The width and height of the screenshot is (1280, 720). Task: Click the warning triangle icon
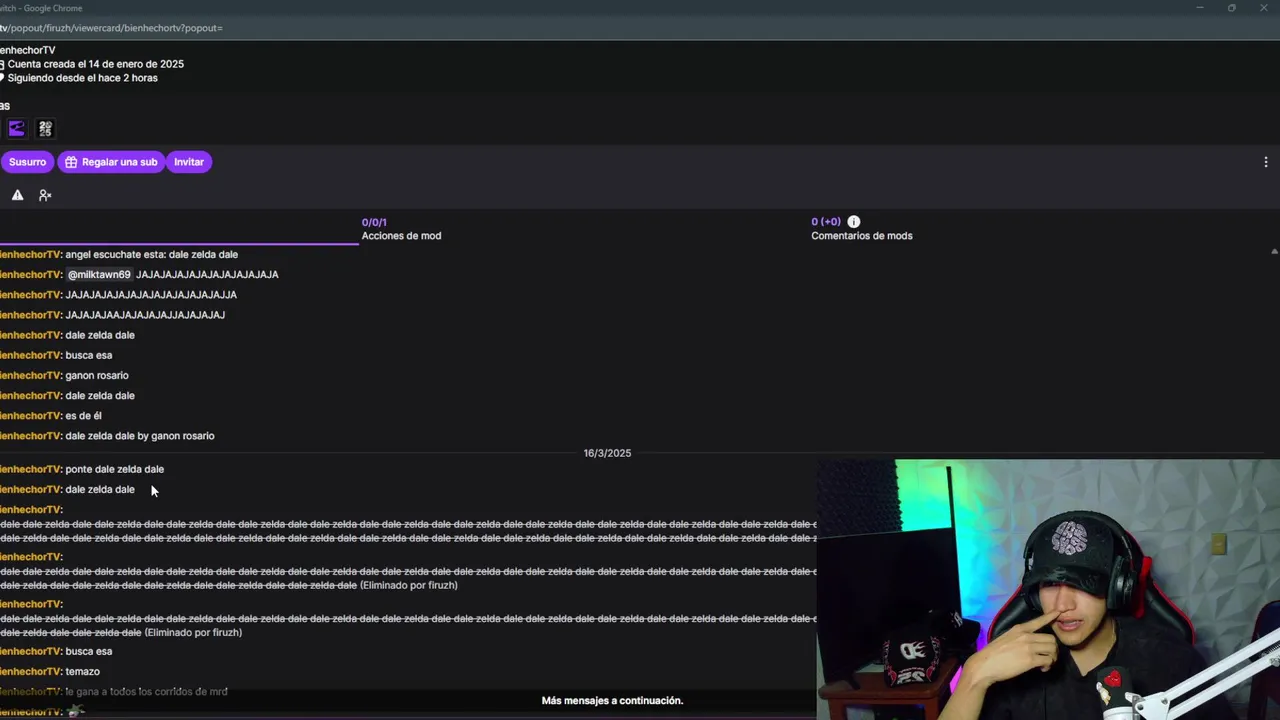(x=17, y=195)
